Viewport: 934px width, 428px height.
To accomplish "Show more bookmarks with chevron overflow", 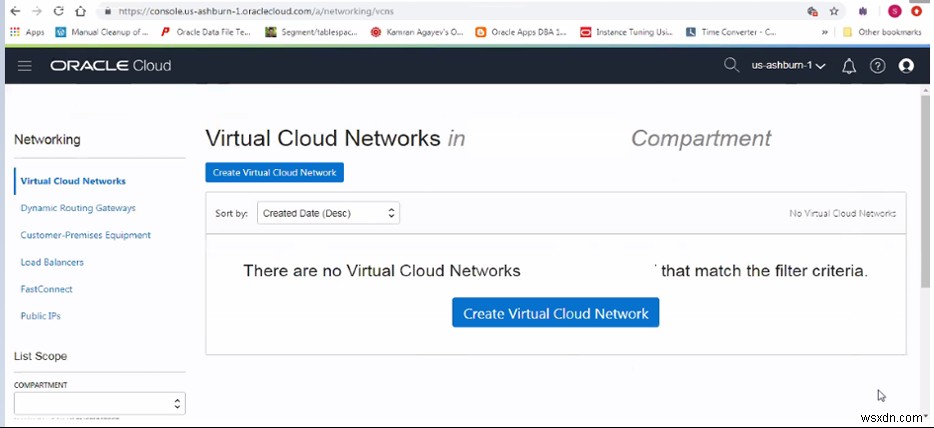I will pos(825,32).
